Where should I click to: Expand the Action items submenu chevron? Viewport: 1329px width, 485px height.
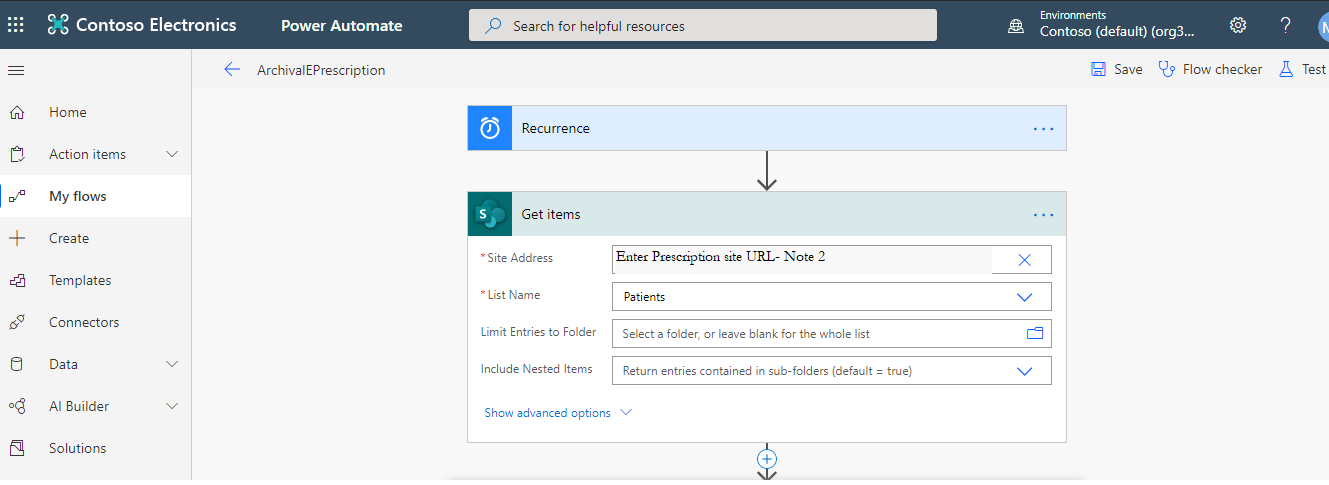[x=172, y=154]
